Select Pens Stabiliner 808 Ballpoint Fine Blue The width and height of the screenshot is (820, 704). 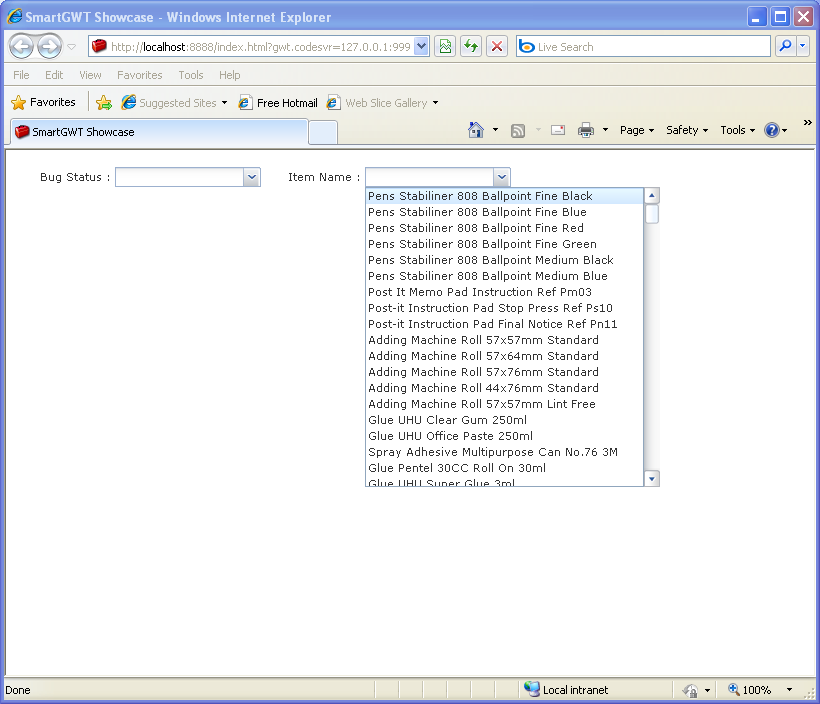pos(504,212)
